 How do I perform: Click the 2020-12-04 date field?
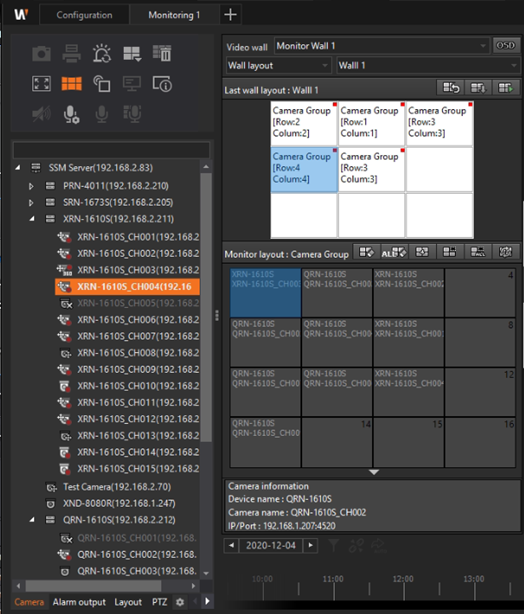point(271,545)
